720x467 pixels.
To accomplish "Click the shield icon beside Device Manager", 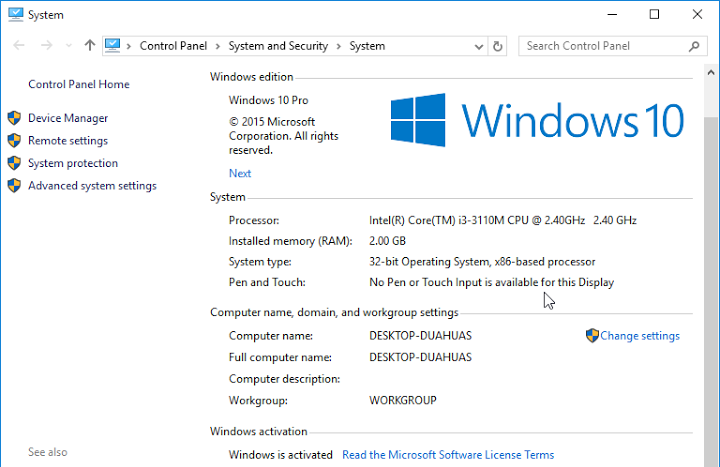I will tap(14, 118).
